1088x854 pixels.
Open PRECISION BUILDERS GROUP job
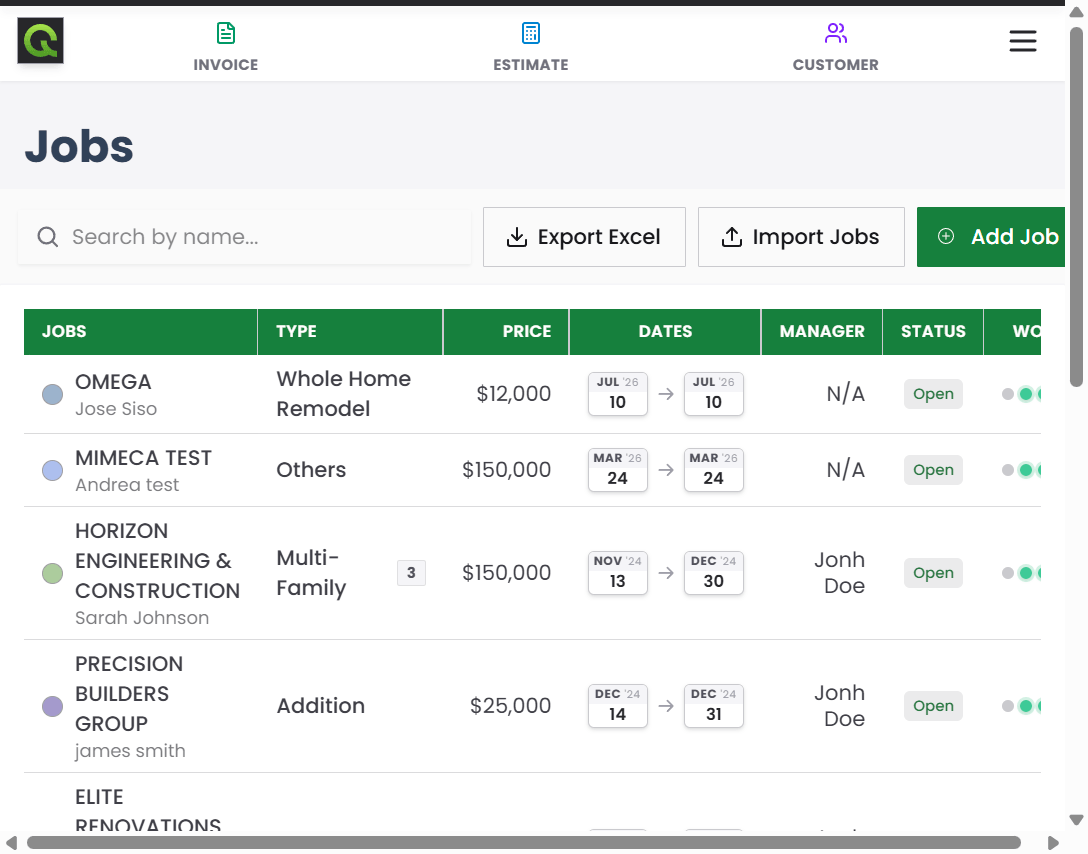[129, 694]
